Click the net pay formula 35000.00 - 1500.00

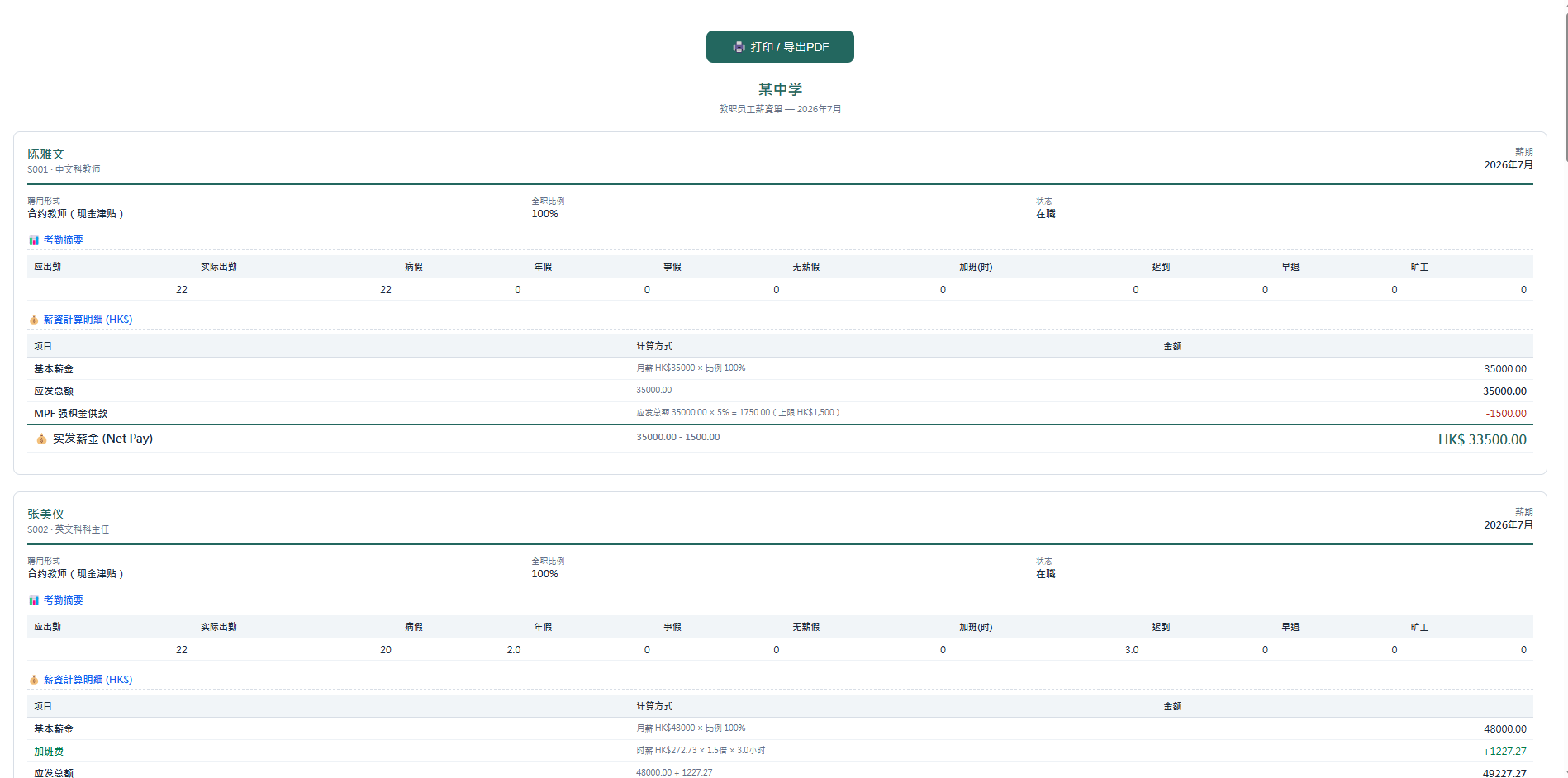coord(677,437)
